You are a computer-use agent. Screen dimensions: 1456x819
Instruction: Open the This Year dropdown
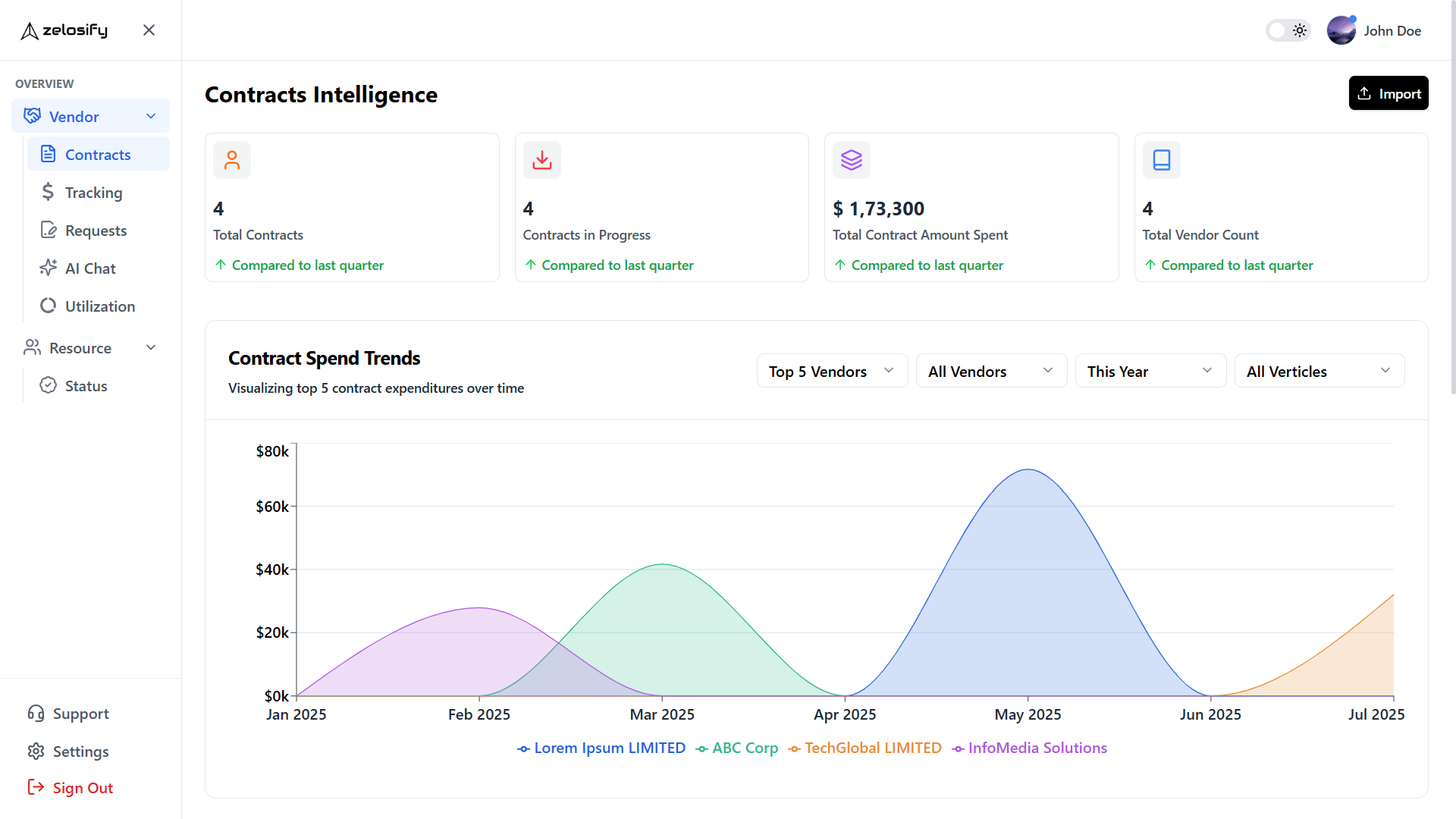1150,371
